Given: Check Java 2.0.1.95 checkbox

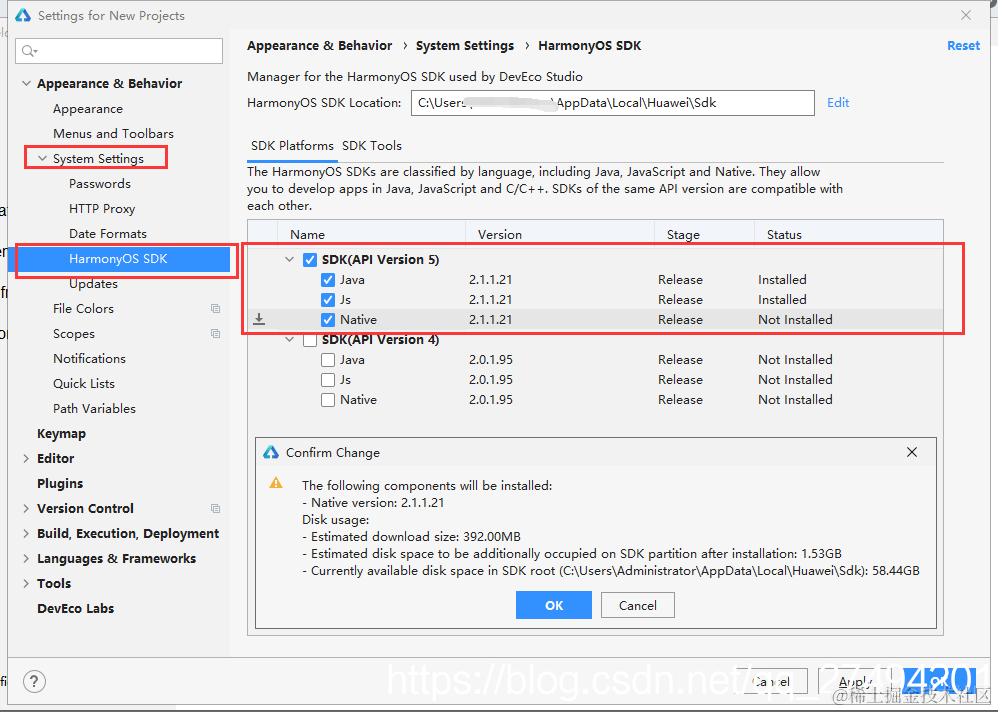Looking at the screenshot, I should [x=328, y=360].
